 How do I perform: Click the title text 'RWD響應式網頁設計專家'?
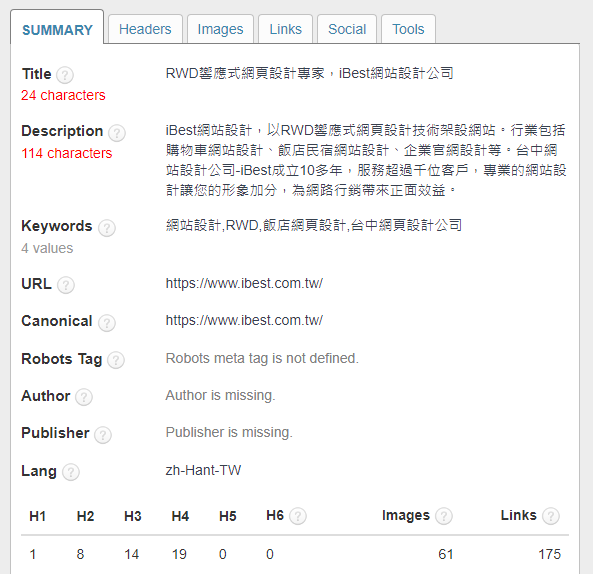click(245, 73)
